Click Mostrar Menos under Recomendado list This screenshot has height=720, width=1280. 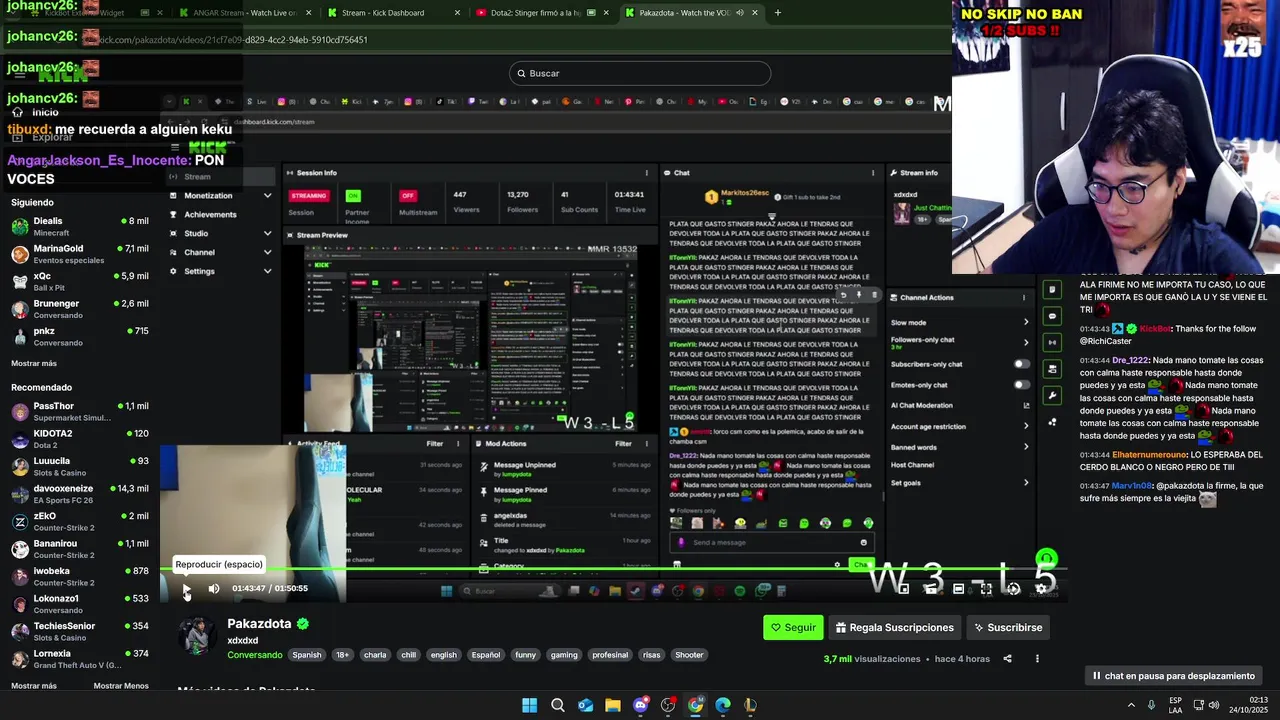click(x=121, y=686)
